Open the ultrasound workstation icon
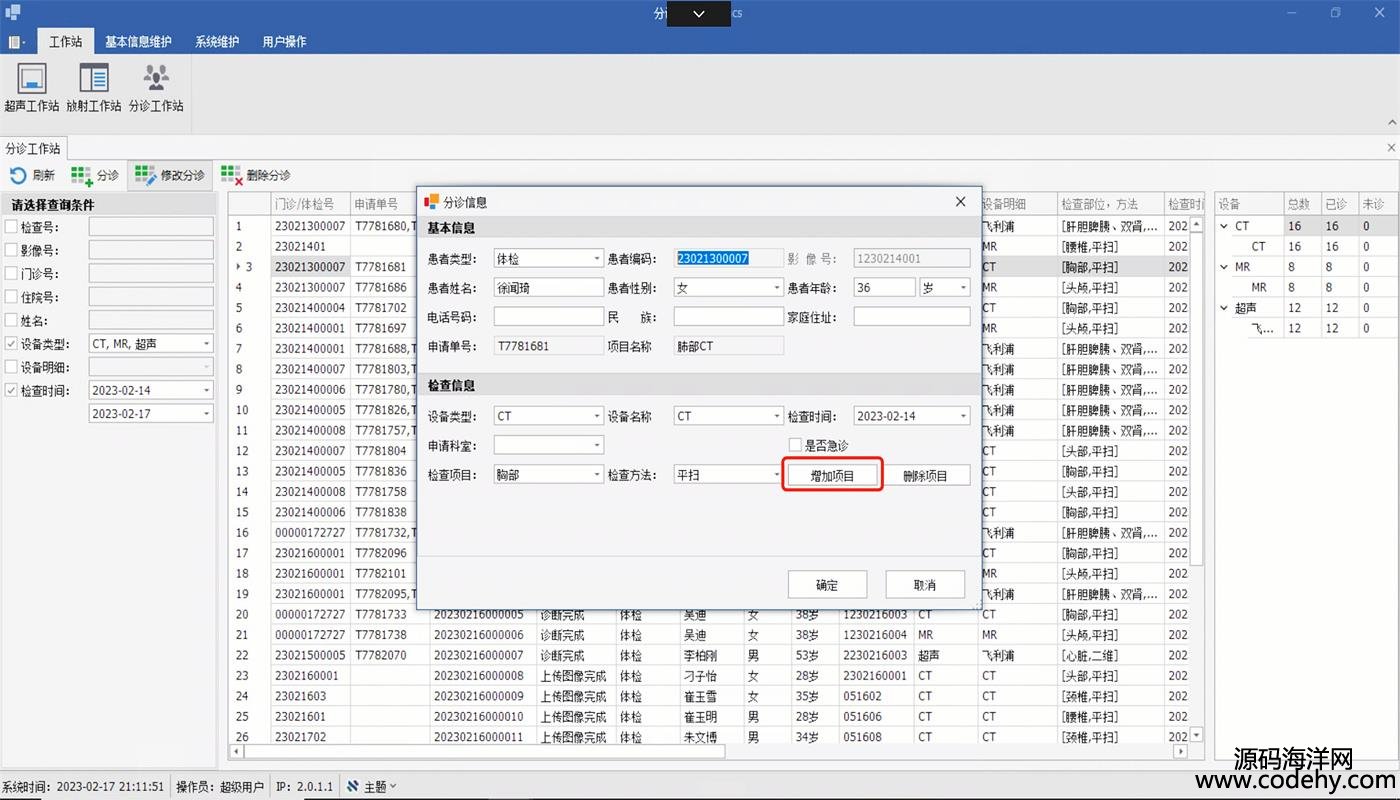 pyautogui.click(x=32, y=79)
